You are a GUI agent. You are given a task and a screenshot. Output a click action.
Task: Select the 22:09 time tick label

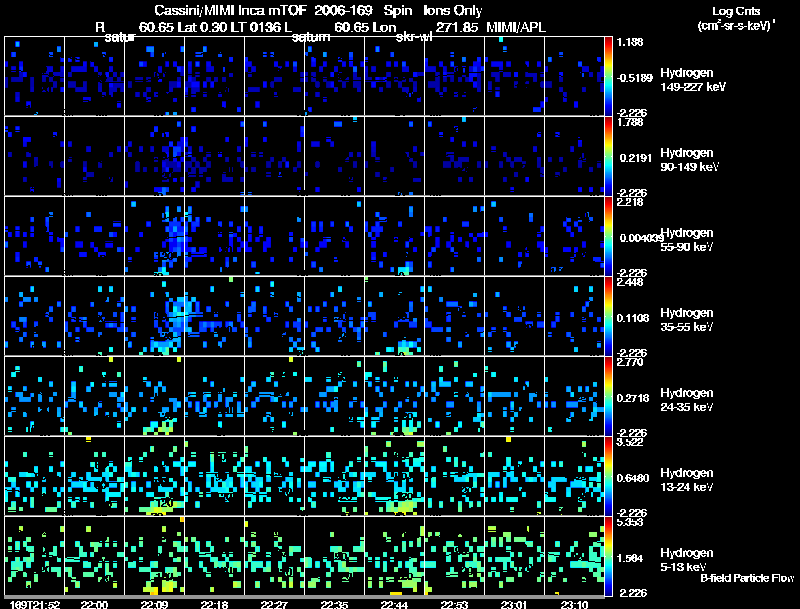tap(154, 604)
